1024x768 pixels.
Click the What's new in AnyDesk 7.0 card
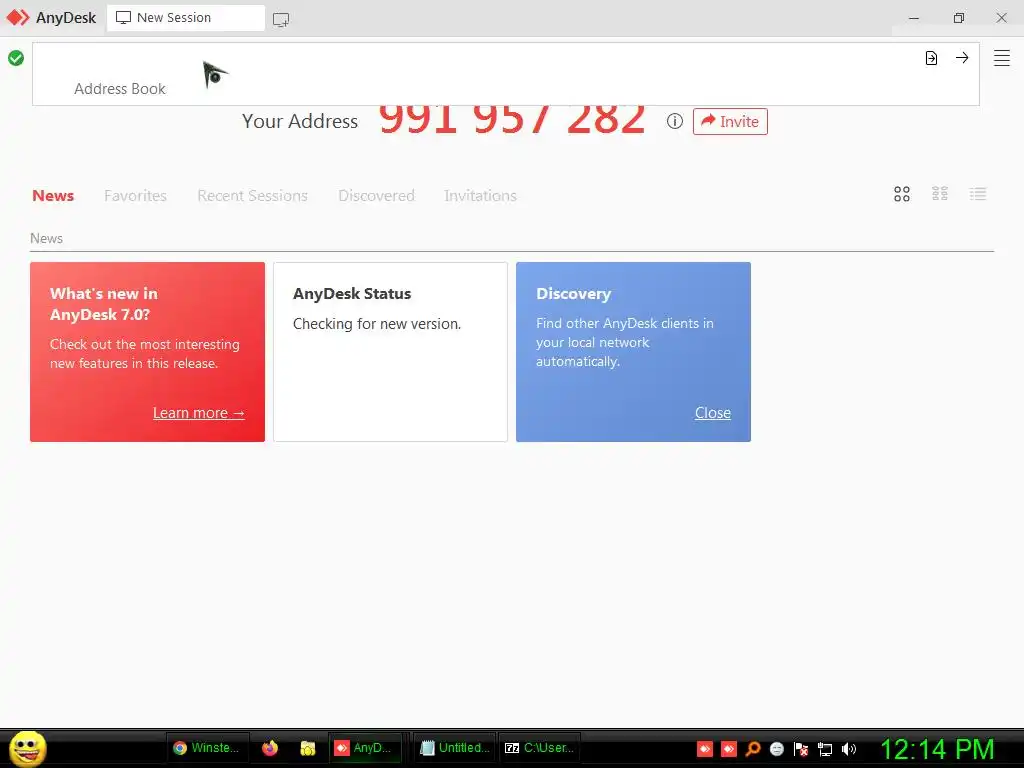tap(148, 352)
